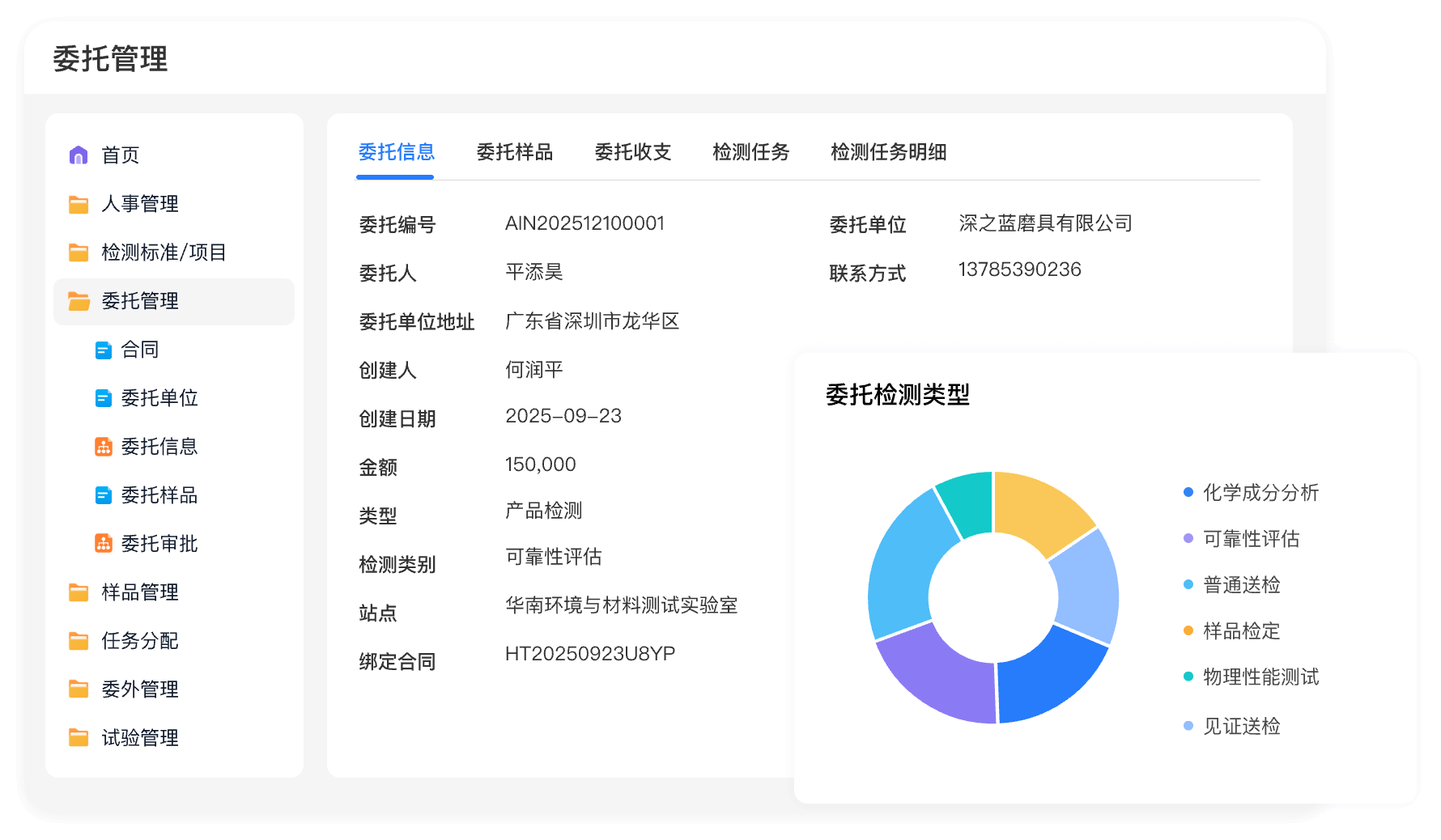1441x840 pixels.
Task: Expand the 检测标准/项目 folder
Action: (x=163, y=252)
